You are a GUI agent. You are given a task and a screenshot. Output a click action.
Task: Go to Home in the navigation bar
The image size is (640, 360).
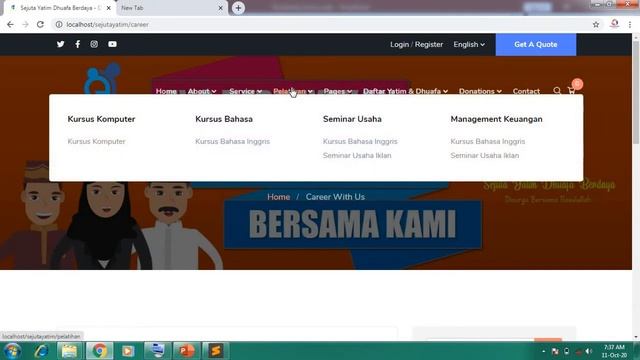click(x=166, y=91)
